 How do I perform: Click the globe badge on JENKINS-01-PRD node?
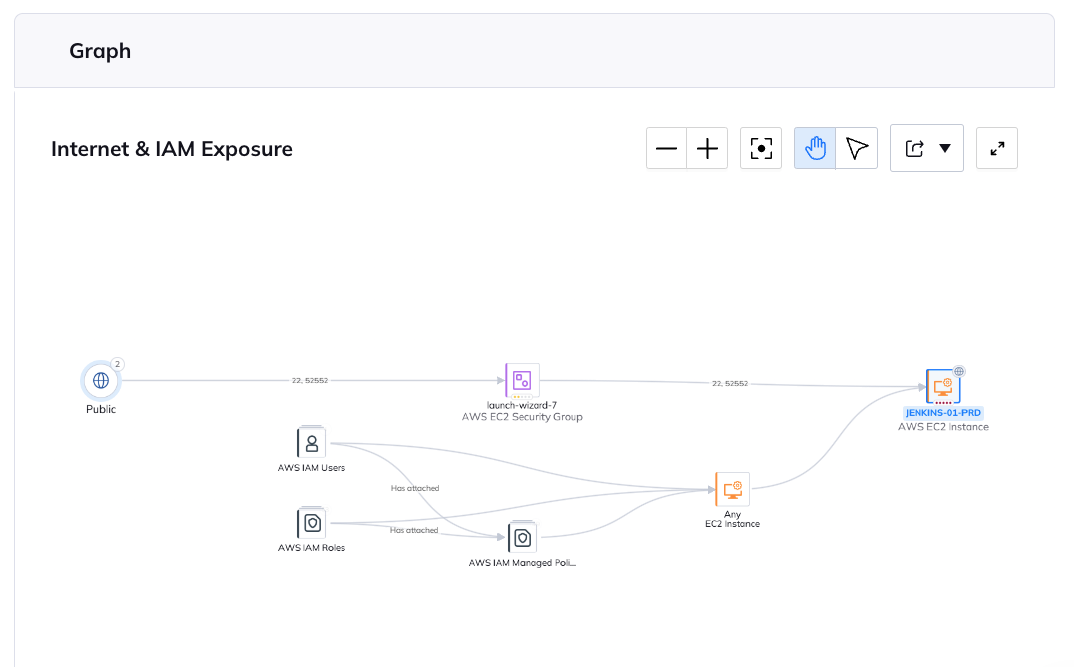click(959, 371)
